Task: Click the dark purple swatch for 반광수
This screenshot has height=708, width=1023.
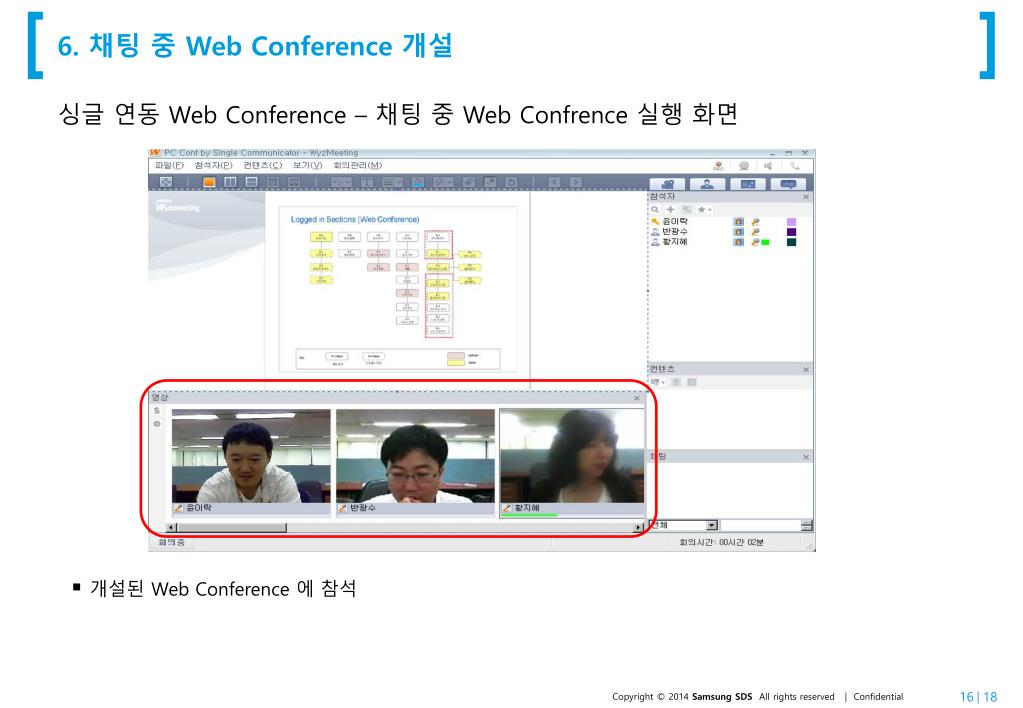Action: (791, 232)
